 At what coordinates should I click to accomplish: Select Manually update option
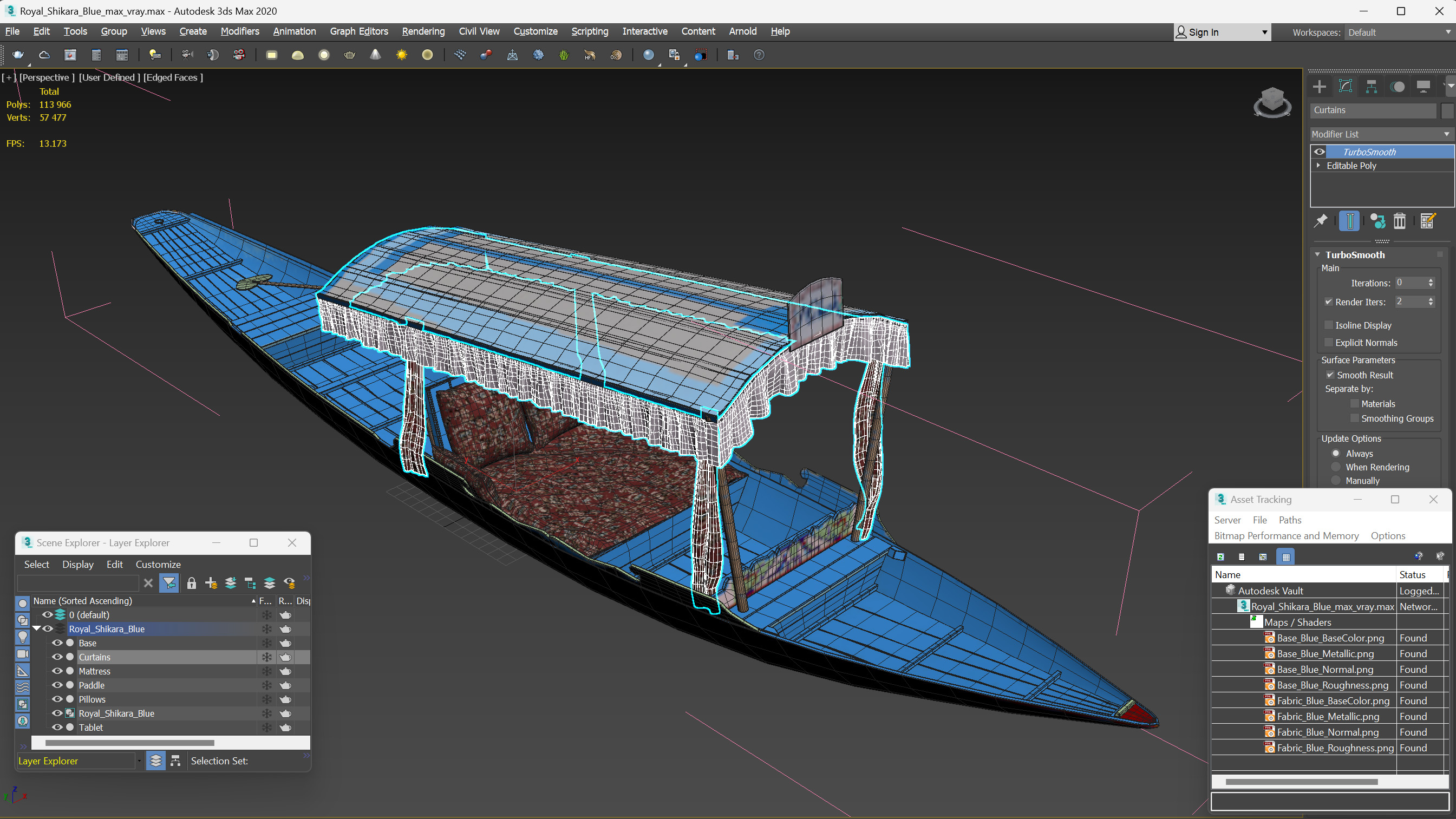[x=1336, y=481]
